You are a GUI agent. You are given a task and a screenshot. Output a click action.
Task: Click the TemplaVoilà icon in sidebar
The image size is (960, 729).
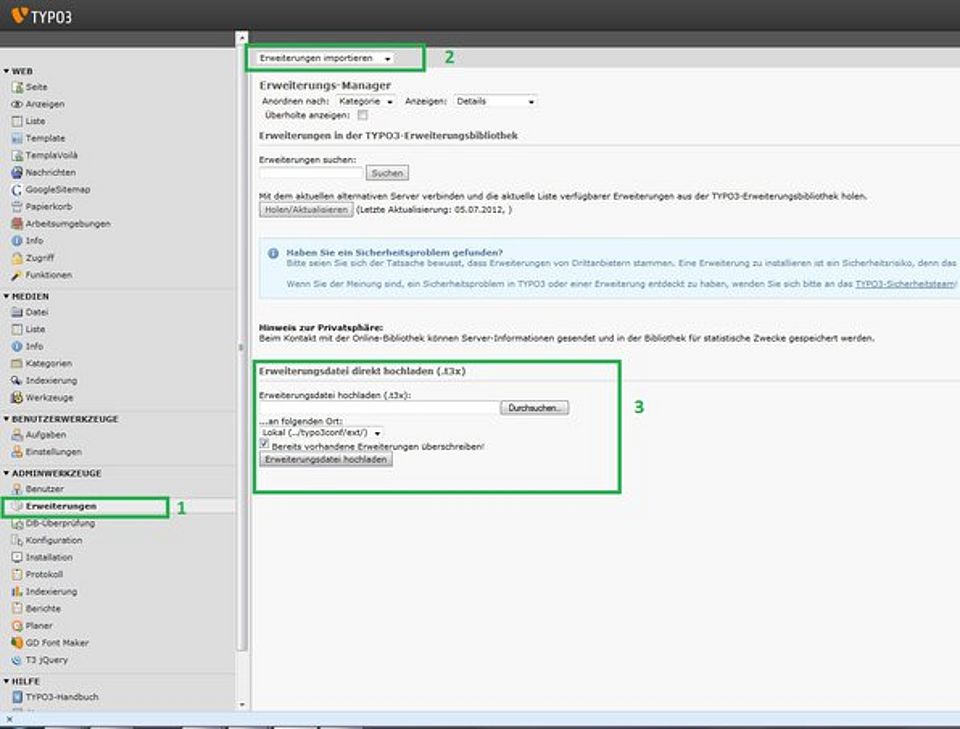[x=17, y=155]
